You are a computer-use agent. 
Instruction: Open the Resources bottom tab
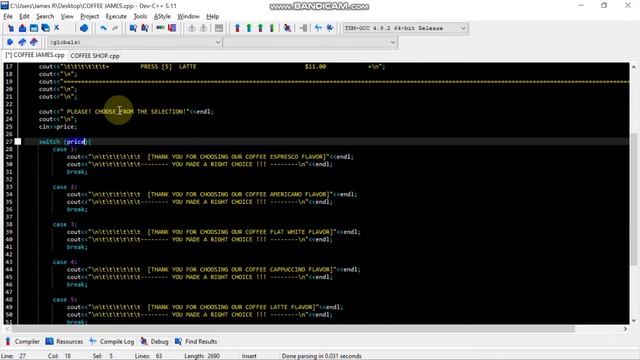coord(64,341)
